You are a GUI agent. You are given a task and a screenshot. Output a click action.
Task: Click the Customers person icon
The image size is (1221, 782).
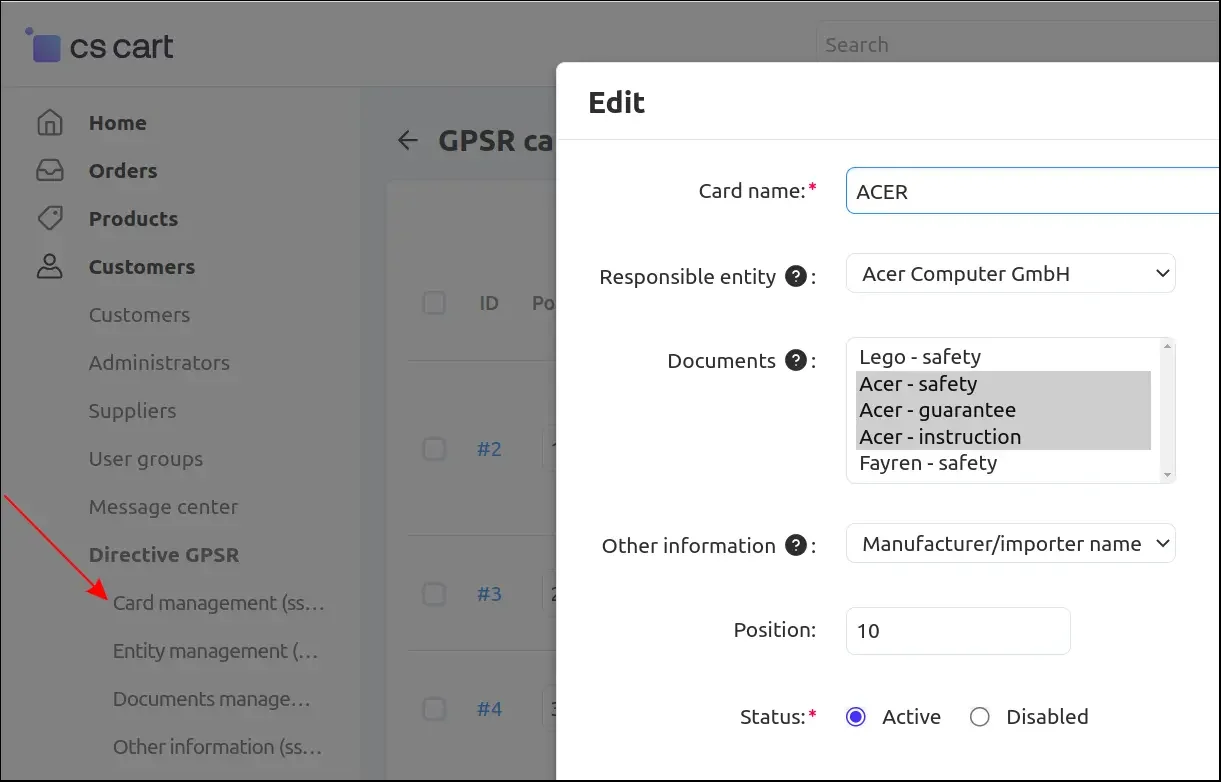(49, 267)
